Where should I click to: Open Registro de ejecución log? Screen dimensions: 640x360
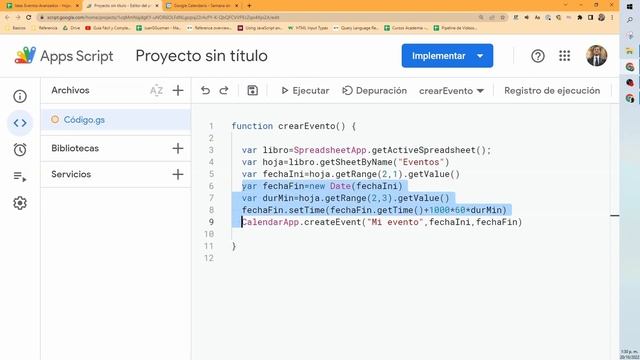coord(552,91)
